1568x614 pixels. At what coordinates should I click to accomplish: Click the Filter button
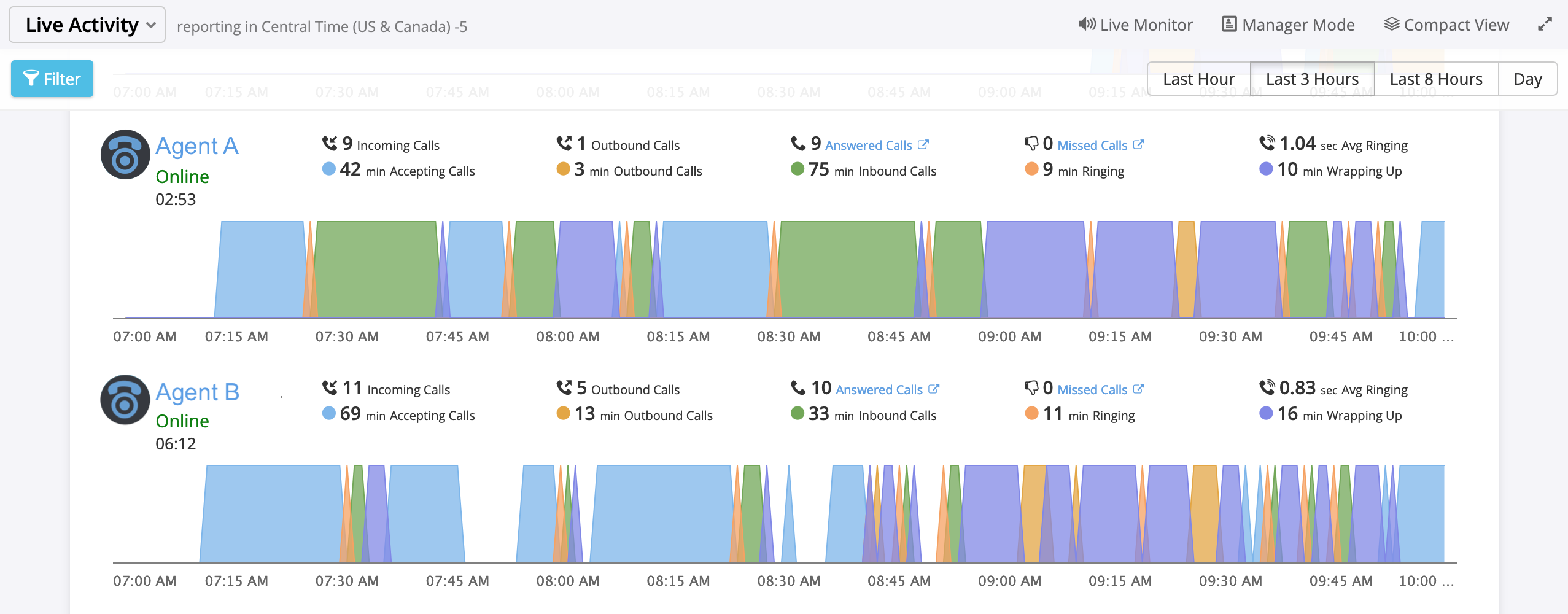point(52,79)
